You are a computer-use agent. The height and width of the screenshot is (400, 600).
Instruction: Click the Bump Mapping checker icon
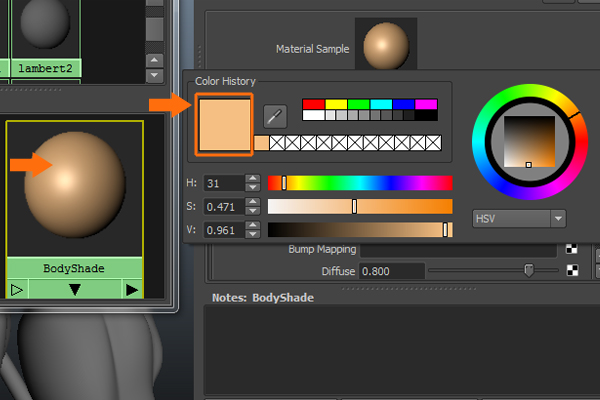pyautogui.click(x=573, y=248)
